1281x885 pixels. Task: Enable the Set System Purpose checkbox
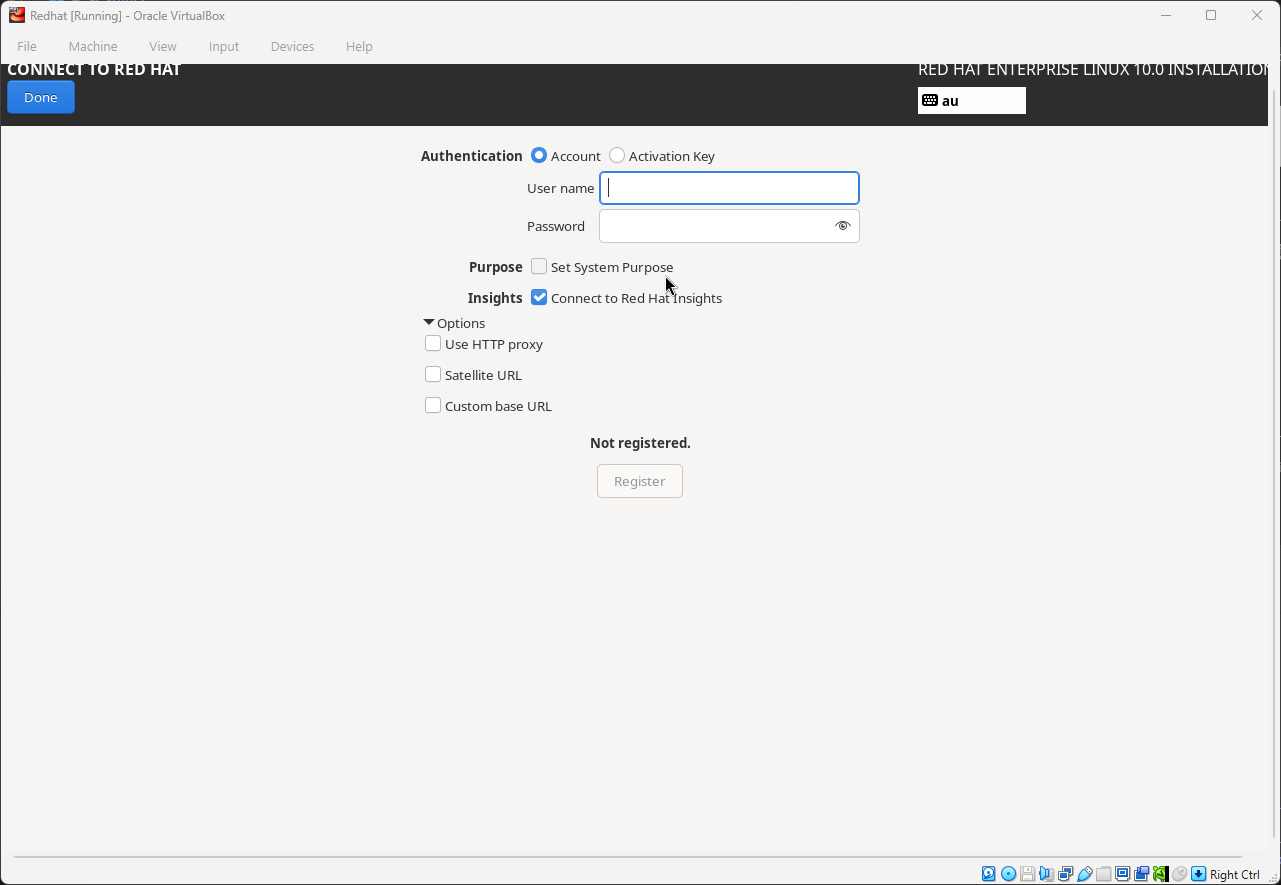539,266
